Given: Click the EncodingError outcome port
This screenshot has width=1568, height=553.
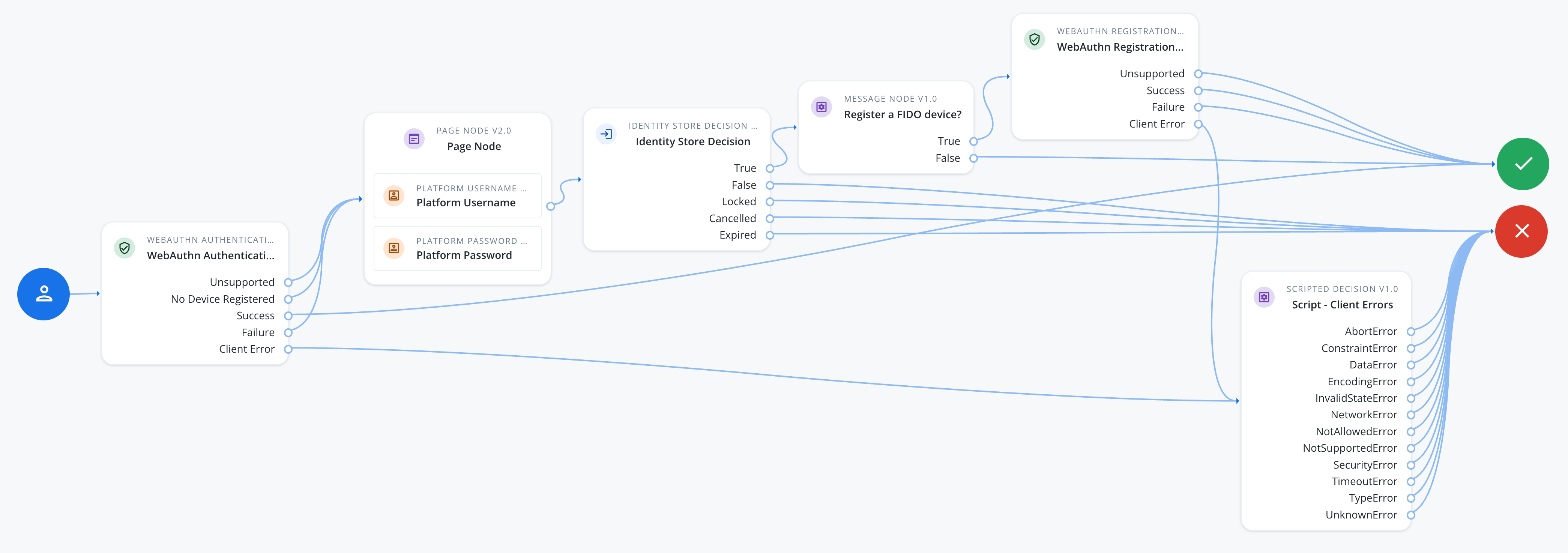Looking at the screenshot, I should coord(1411,382).
